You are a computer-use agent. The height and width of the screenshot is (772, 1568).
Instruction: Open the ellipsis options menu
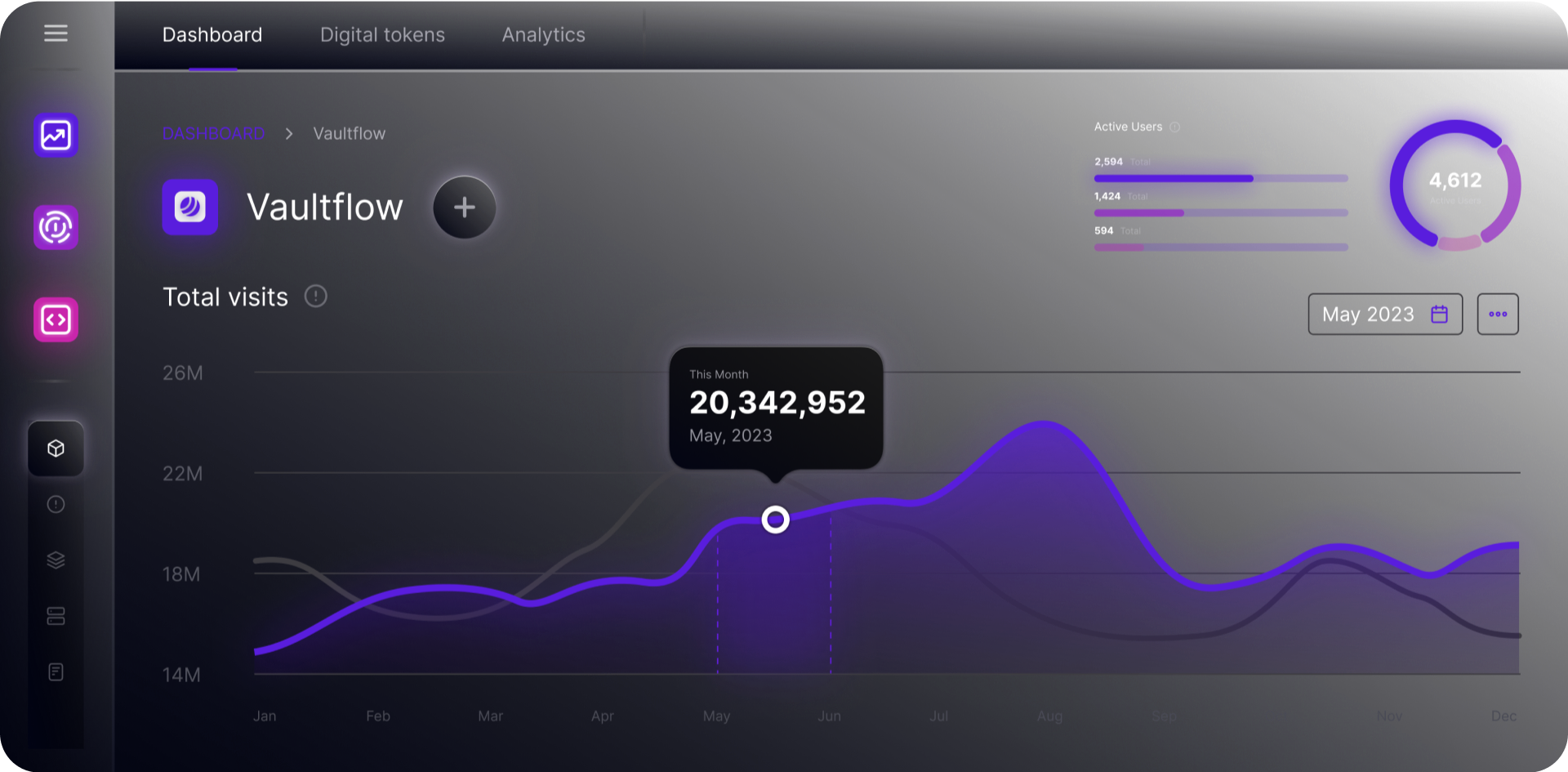point(1498,314)
